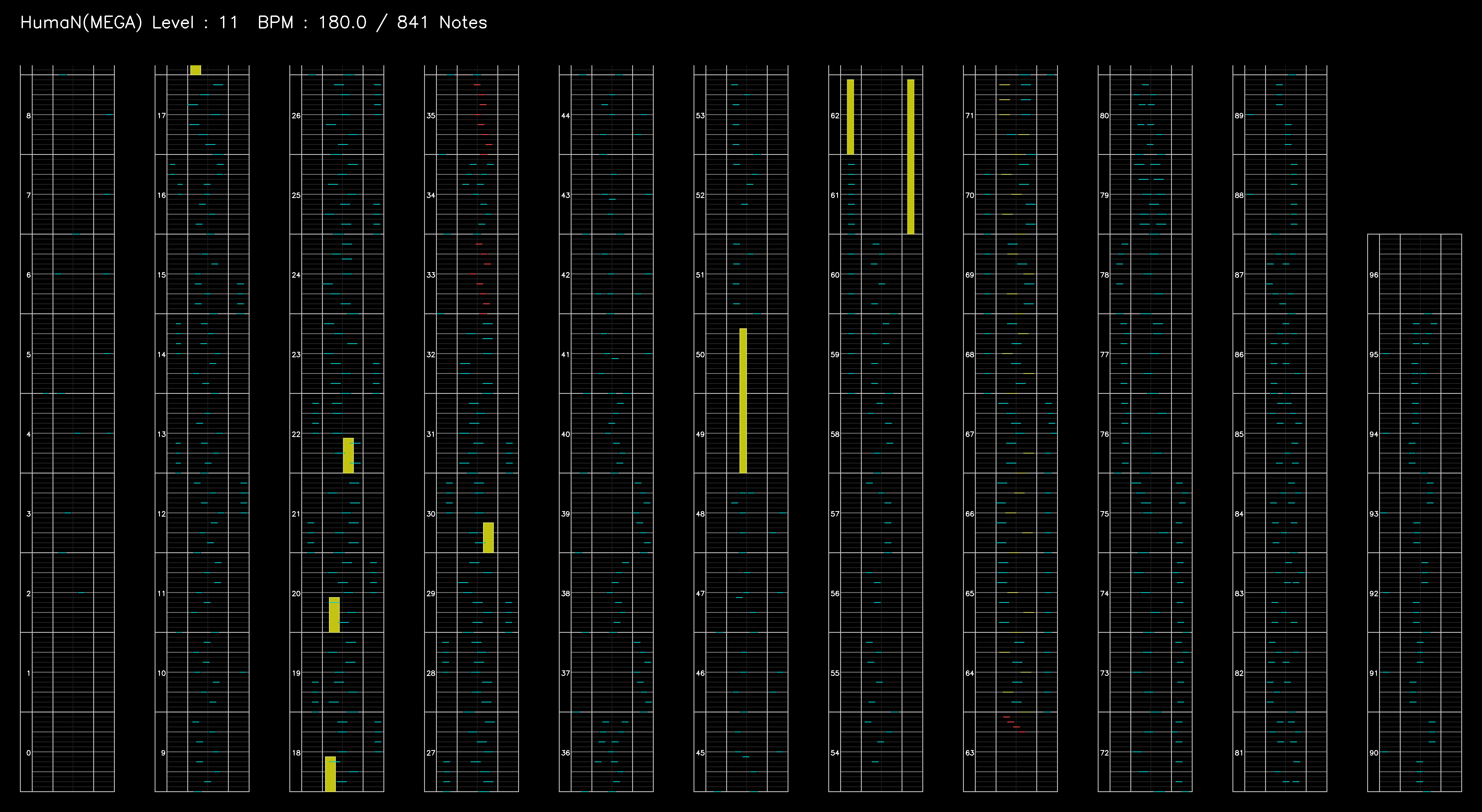Viewport: 1482px width, 812px height.
Task: Click measure number 18 label
Action: (296, 753)
